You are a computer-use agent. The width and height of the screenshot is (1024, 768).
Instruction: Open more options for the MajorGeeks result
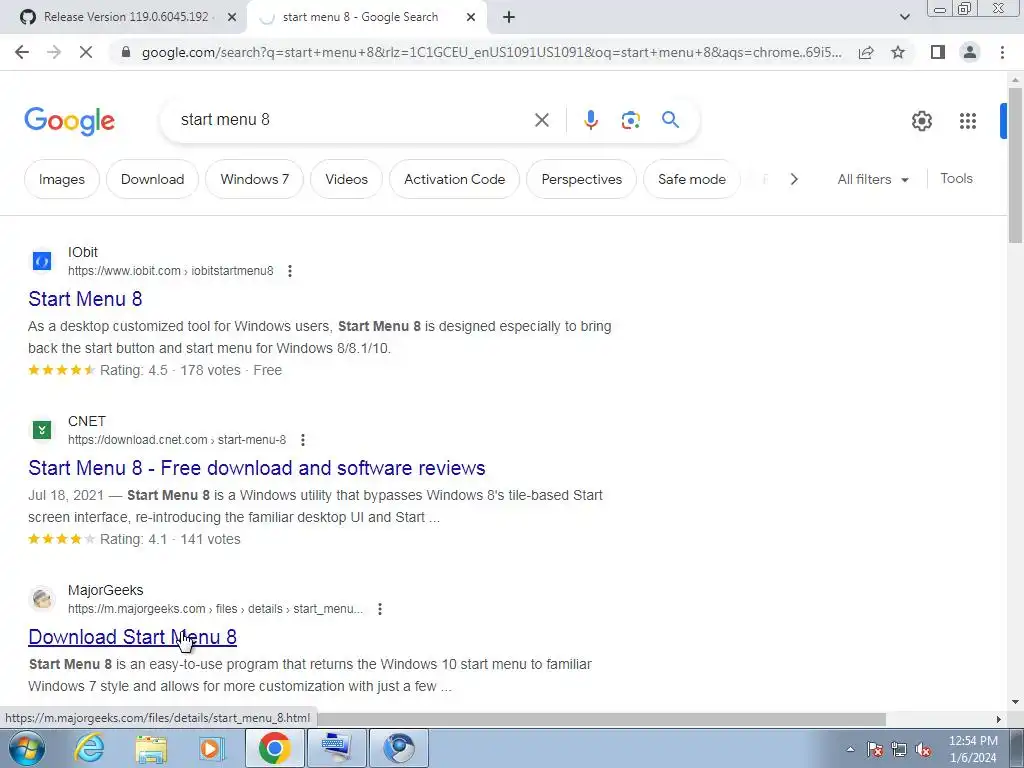pyautogui.click(x=379, y=609)
